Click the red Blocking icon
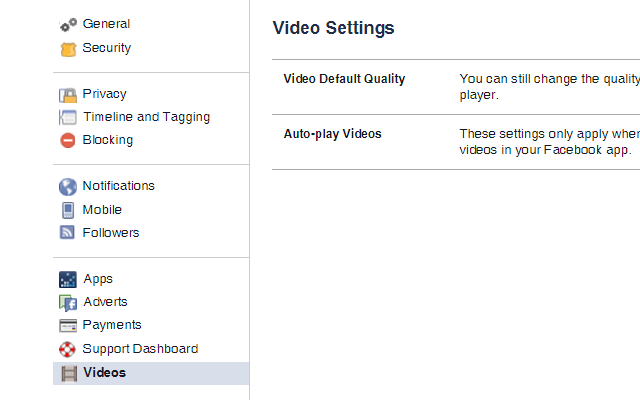Screen dimensions: 640x400 (68, 141)
